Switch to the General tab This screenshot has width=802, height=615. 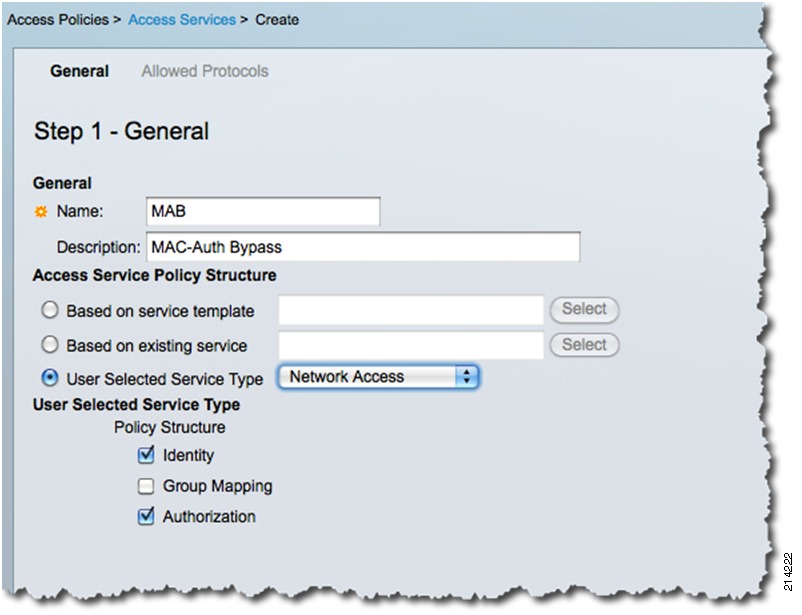coord(79,71)
